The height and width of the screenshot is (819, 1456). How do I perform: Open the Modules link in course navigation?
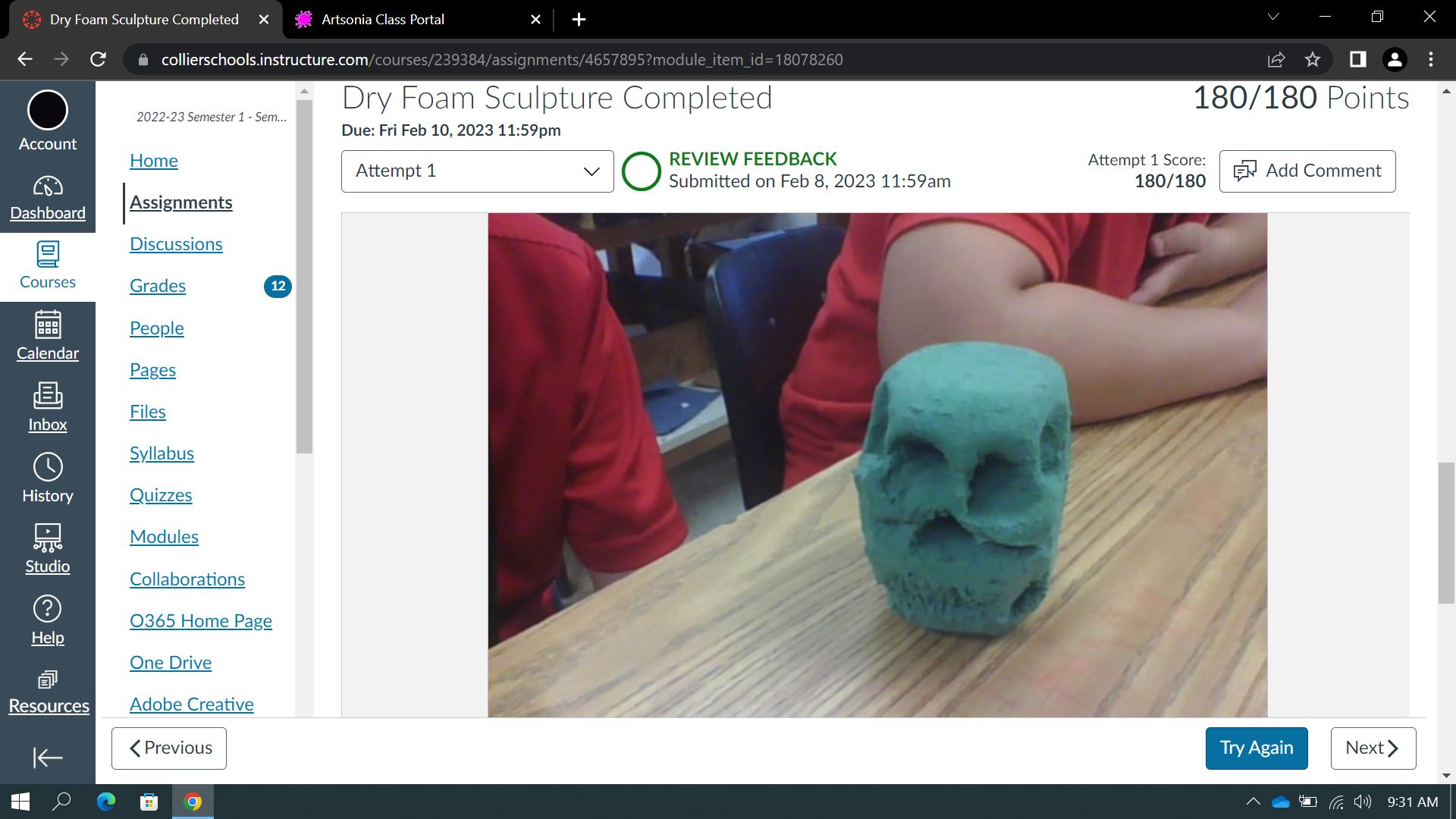(164, 537)
